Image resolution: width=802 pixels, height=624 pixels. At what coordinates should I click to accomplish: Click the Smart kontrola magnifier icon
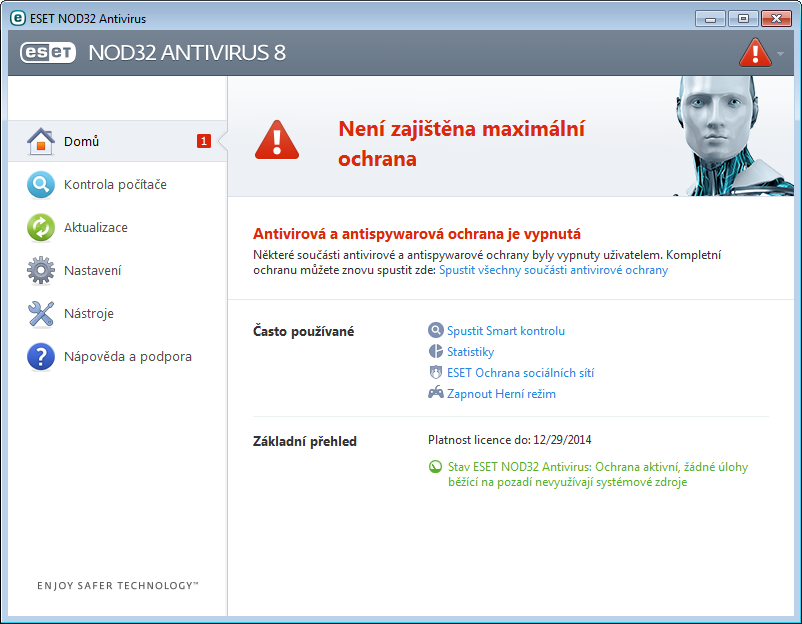tap(435, 330)
